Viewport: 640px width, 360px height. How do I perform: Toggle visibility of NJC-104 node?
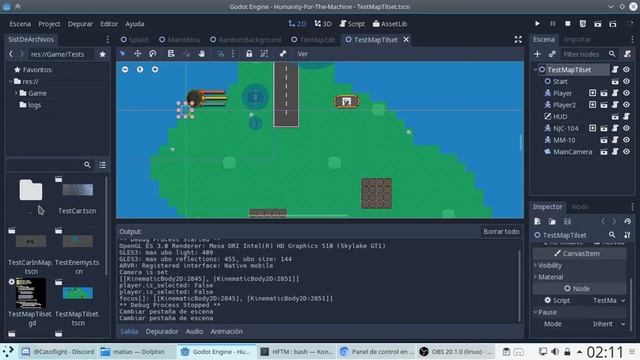pos(626,128)
